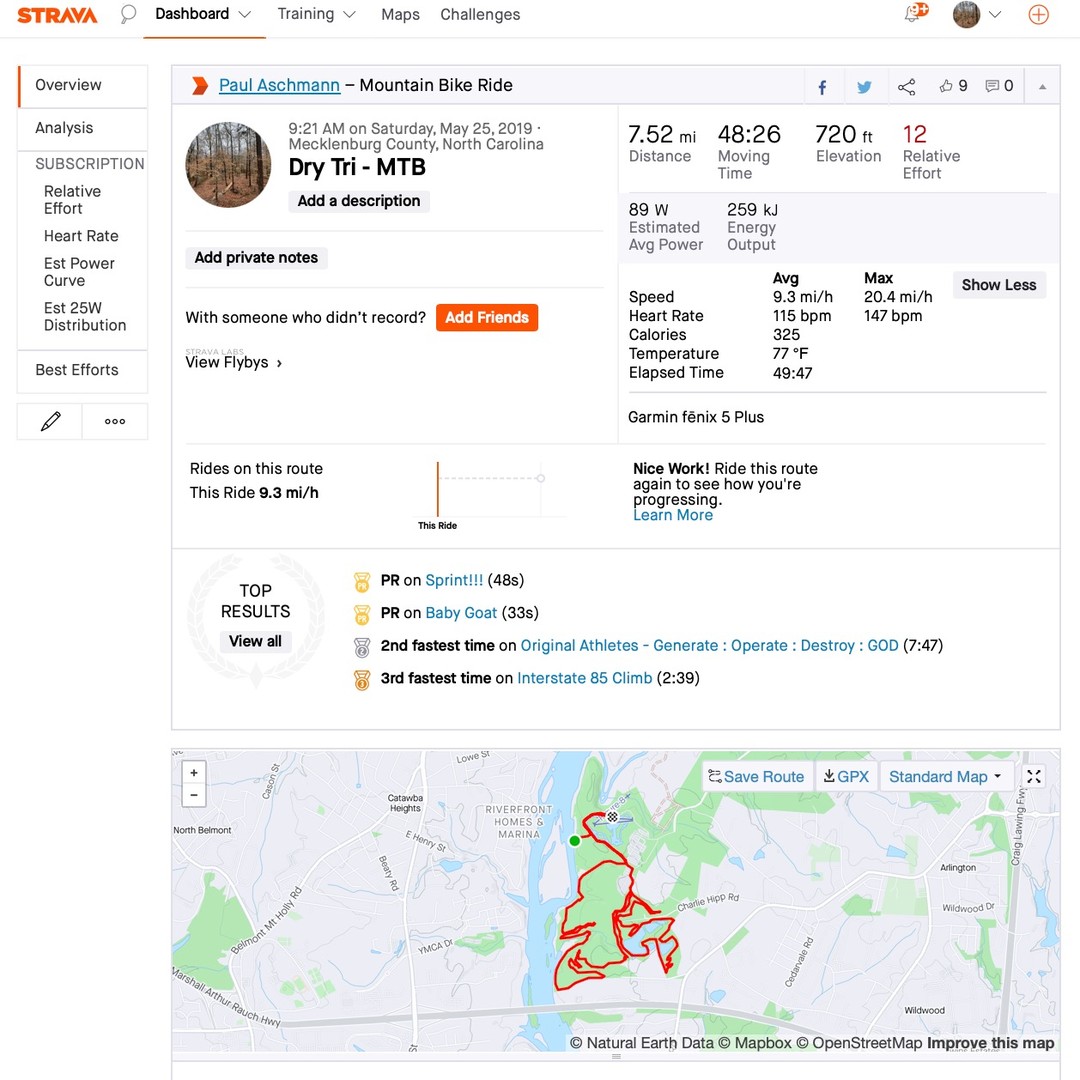Click Show Less to collapse stats
Image resolution: width=1080 pixels, height=1080 pixels.
(998, 285)
